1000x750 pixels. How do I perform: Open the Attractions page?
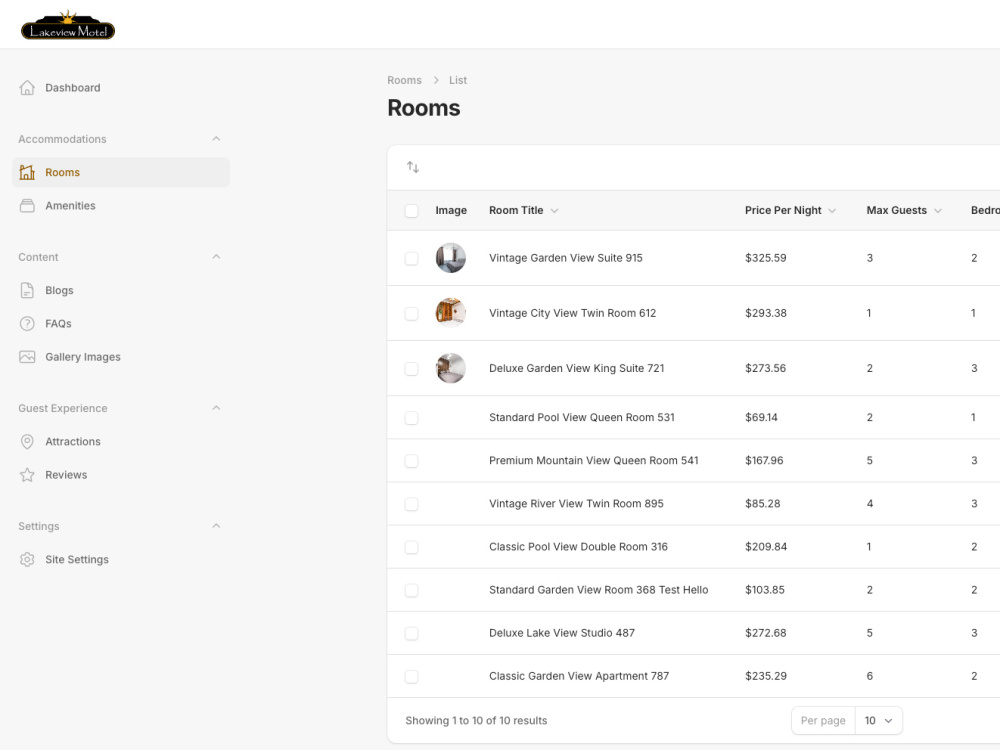click(x=121, y=441)
